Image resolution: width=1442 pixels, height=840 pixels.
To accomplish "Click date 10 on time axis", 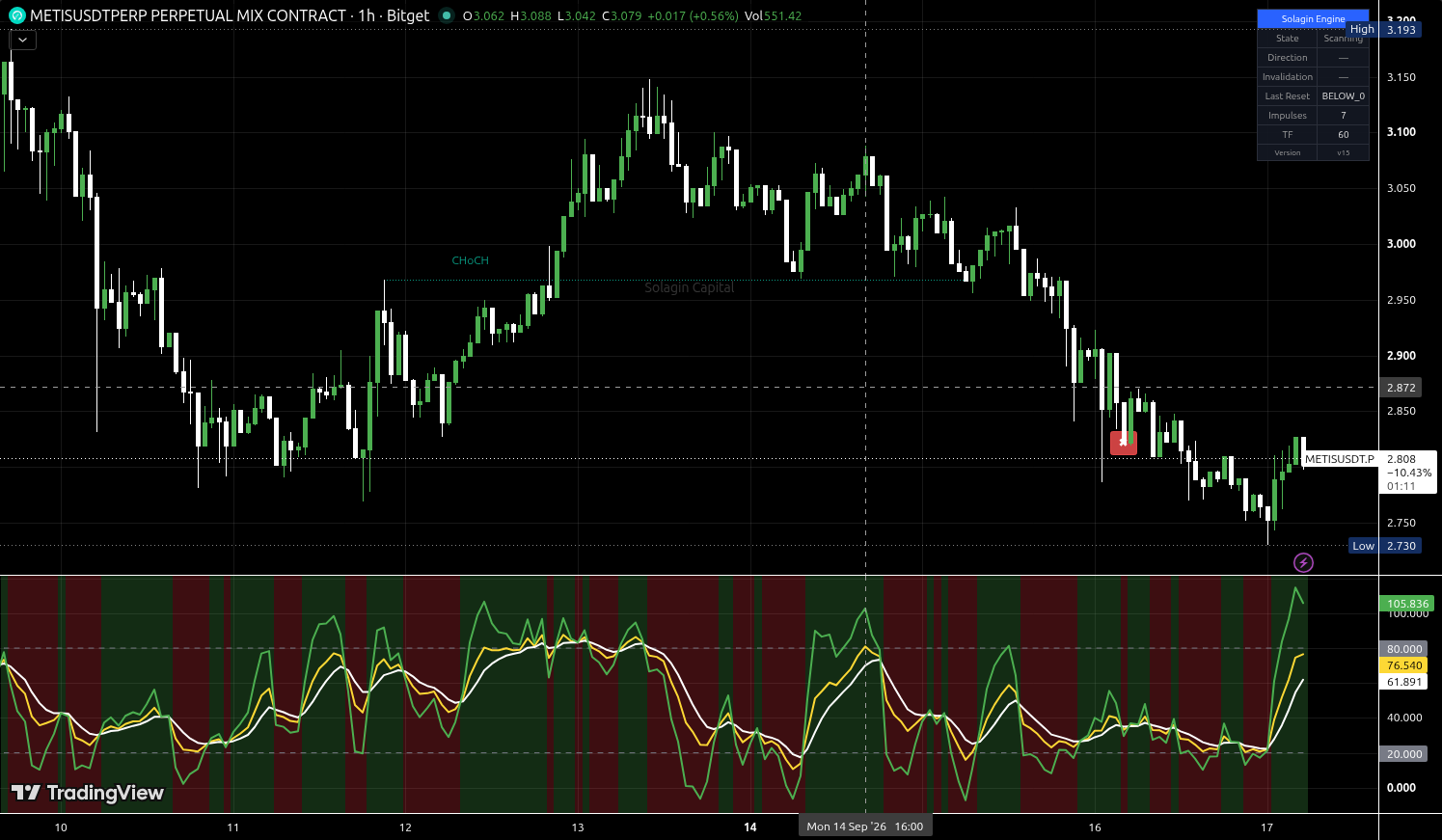I will [61, 827].
